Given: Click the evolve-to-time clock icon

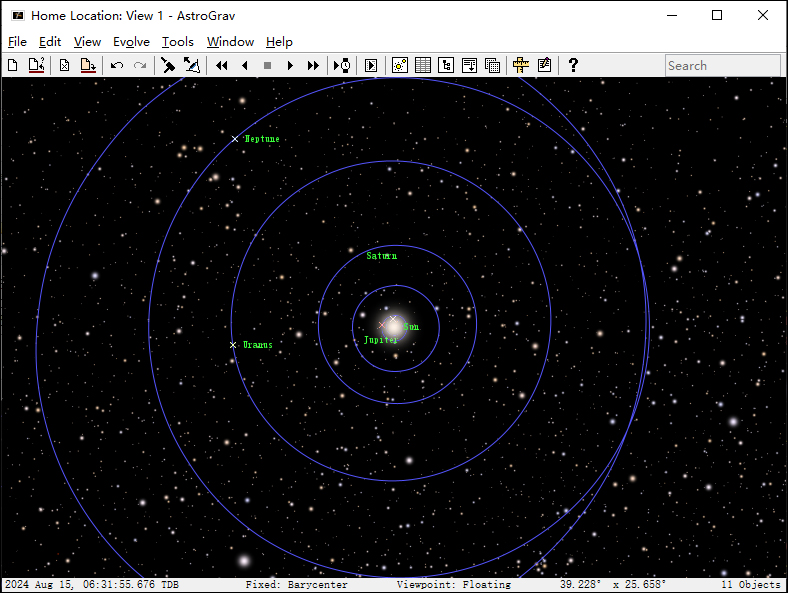Looking at the screenshot, I should tap(342, 65).
